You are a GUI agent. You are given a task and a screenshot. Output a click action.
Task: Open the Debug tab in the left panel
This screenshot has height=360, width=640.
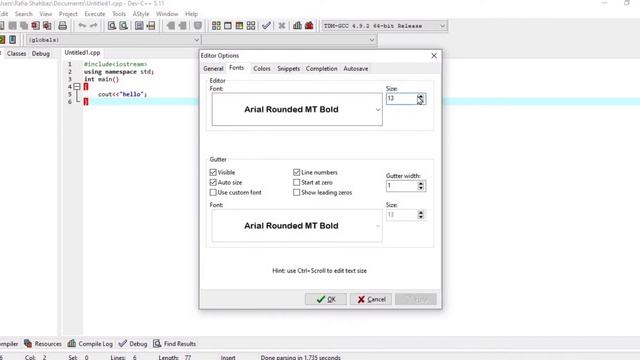(41, 53)
